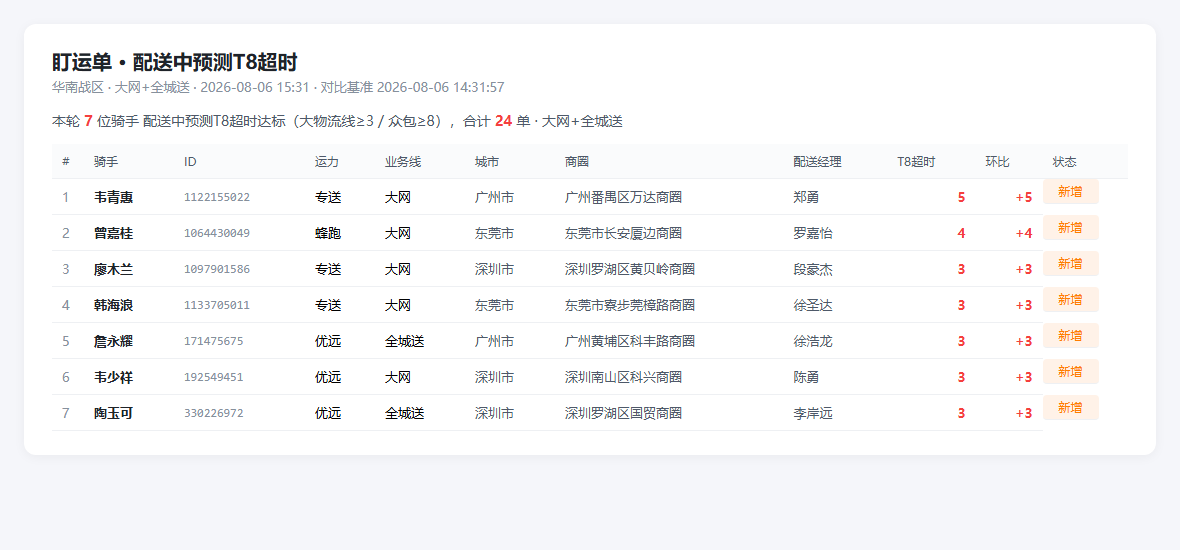Screen dimensions: 1180x550
Task: Click the 新增 status badge for 曾嘉桂
Action: pyautogui.click(x=1070, y=228)
